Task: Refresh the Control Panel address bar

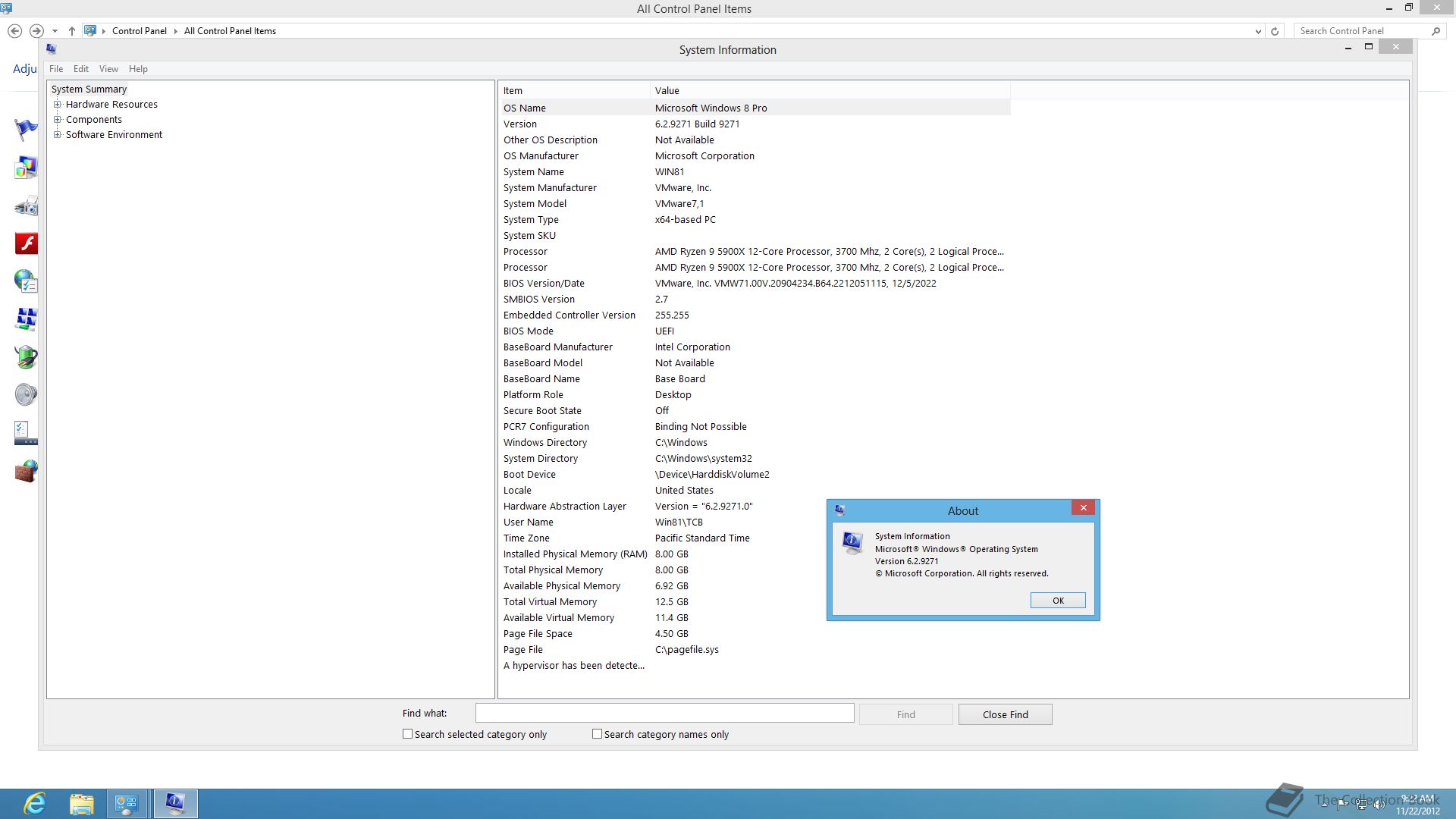Action: tap(1275, 31)
